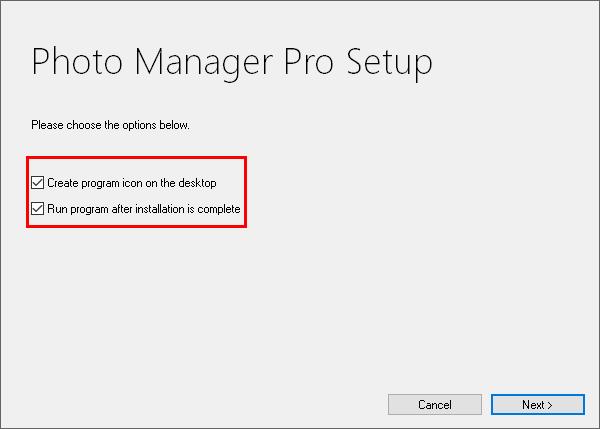Click the "Photo Manager Pro Setup" heading
Screen dimensions: 600x429
[232, 62]
